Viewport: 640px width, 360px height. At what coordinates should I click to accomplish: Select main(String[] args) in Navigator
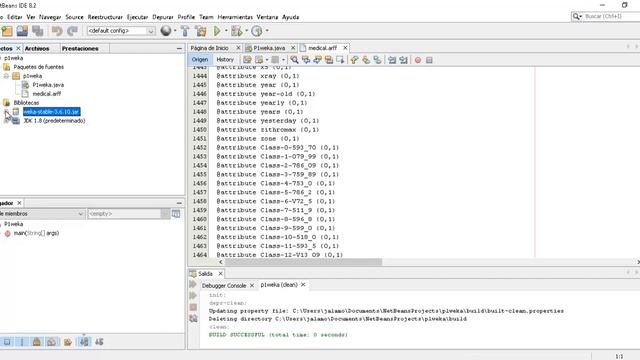point(36,233)
